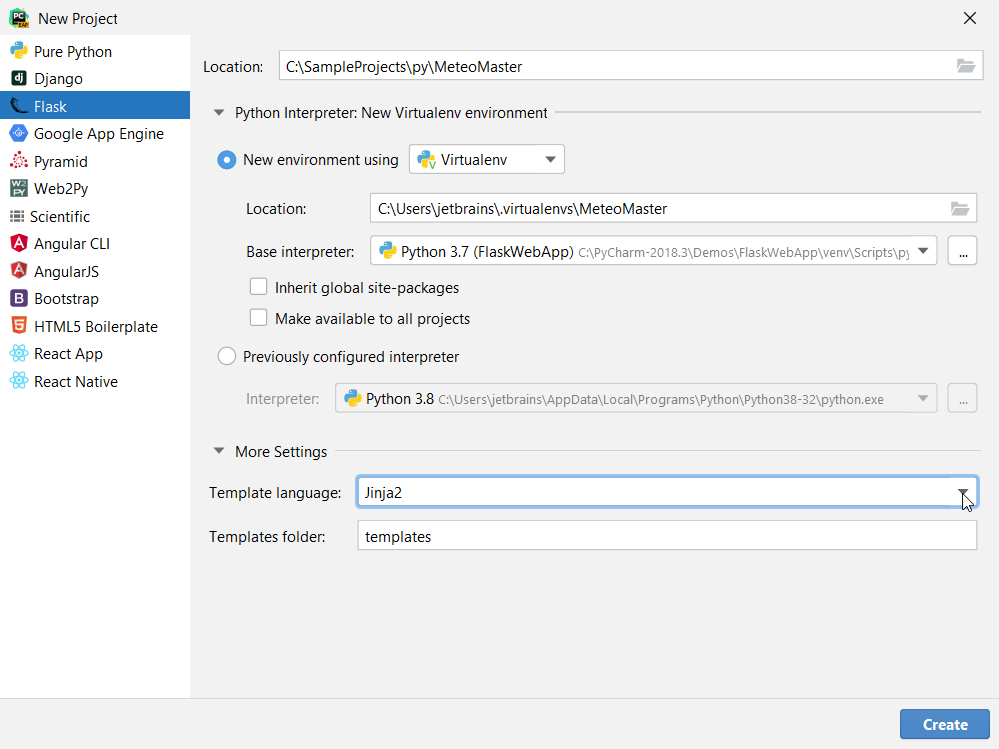
Task: Select Pure Python in project list
Action: pos(72,52)
